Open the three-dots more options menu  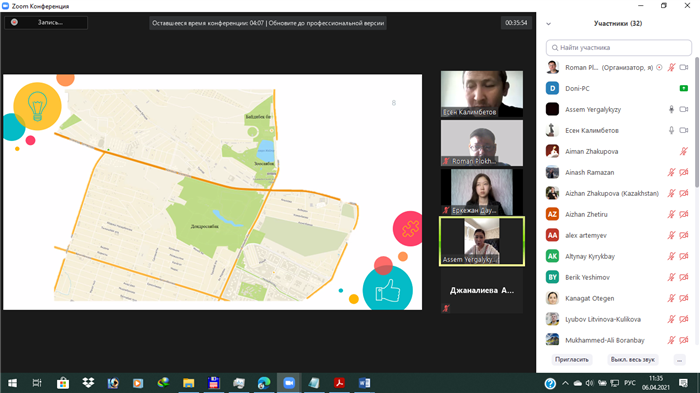tap(679, 360)
